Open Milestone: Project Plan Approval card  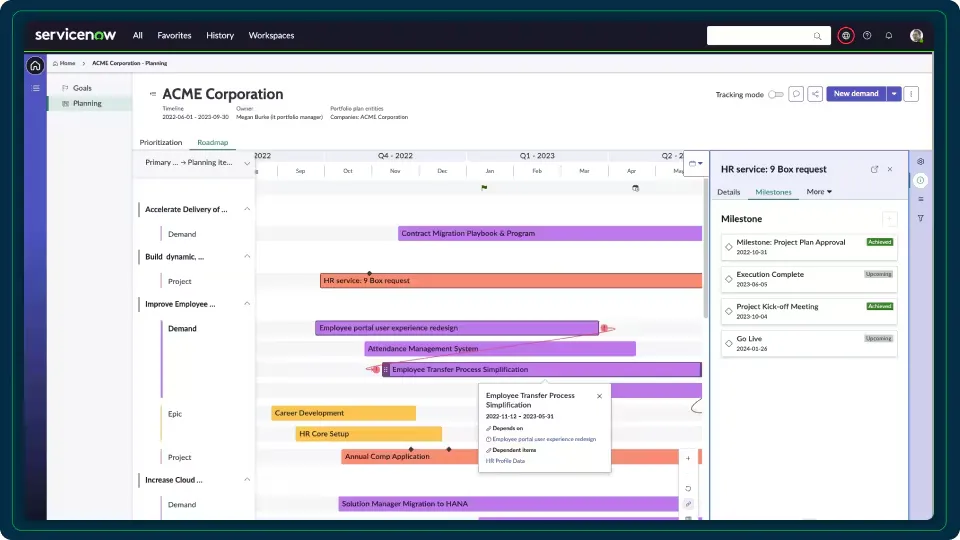[809, 247]
